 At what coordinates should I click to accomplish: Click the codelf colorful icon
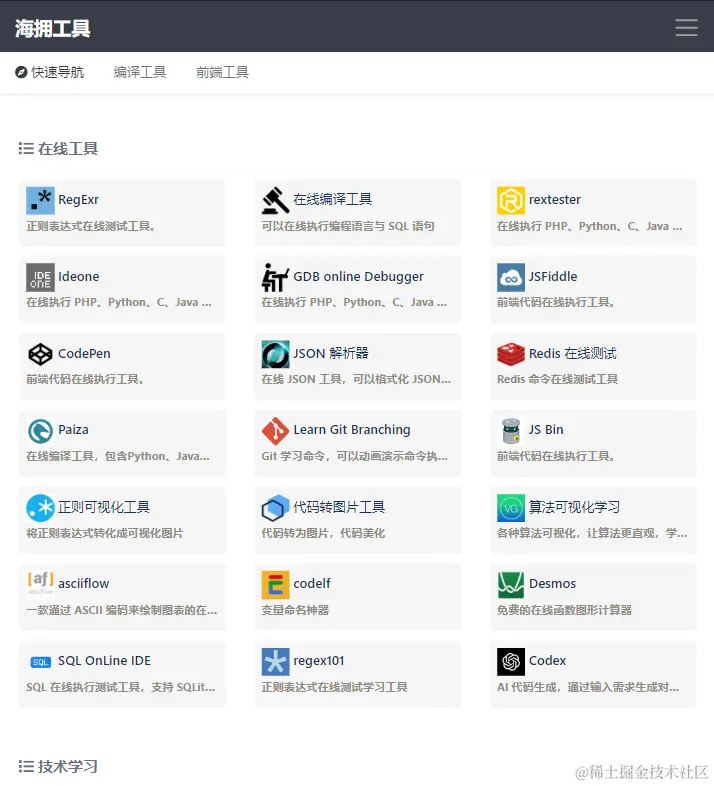click(275, 584)
